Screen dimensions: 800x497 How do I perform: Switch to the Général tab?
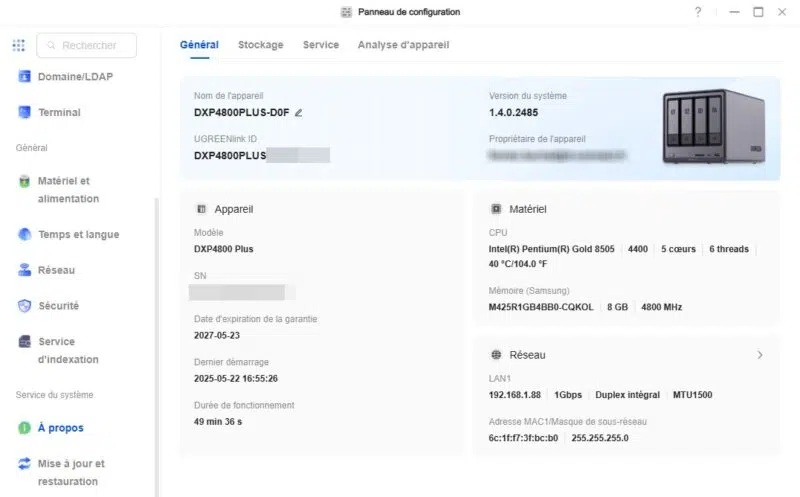(x=199, y=45)
